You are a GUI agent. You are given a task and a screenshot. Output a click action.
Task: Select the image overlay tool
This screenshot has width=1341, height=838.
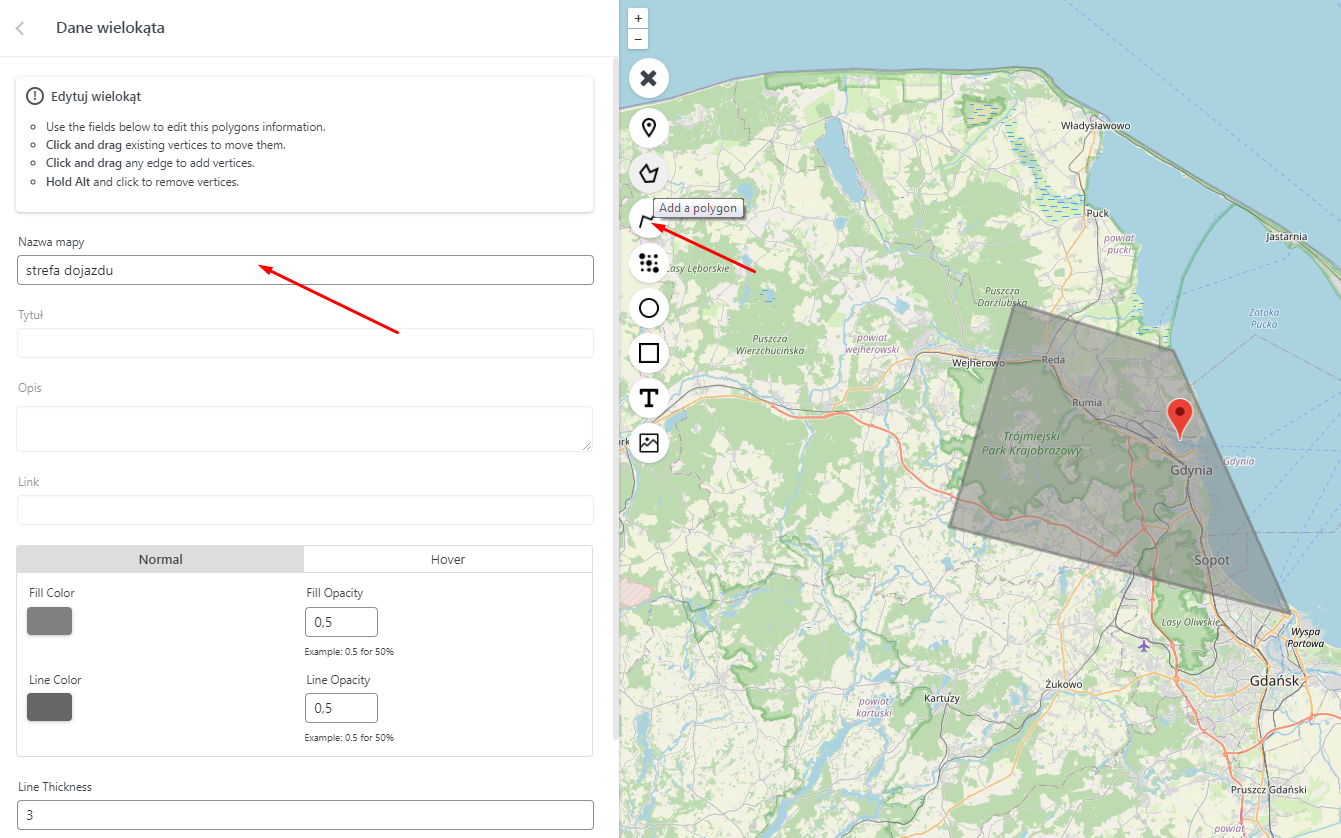648,443
